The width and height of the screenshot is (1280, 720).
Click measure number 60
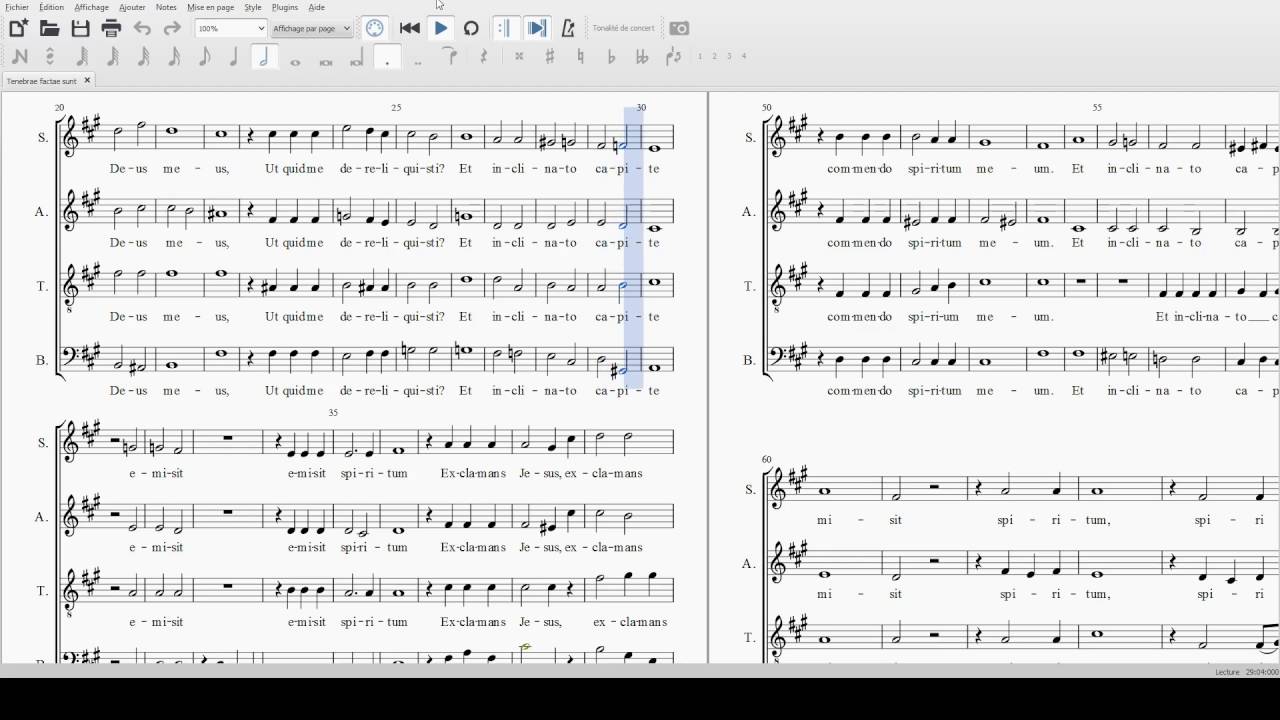tap(767, 460)
